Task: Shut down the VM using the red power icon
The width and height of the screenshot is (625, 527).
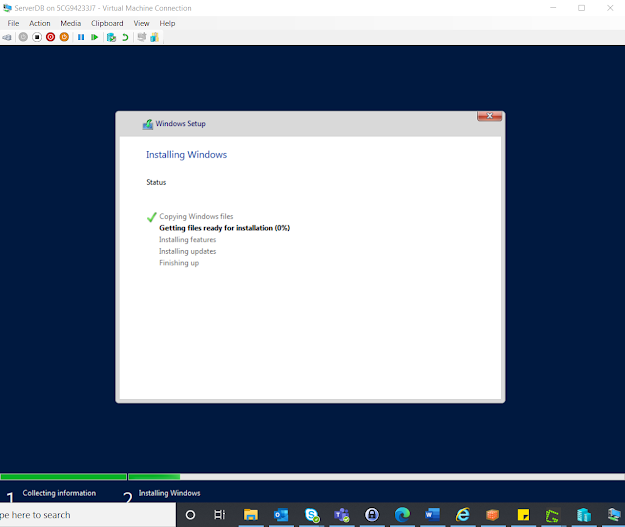Action: click(50, 37)
